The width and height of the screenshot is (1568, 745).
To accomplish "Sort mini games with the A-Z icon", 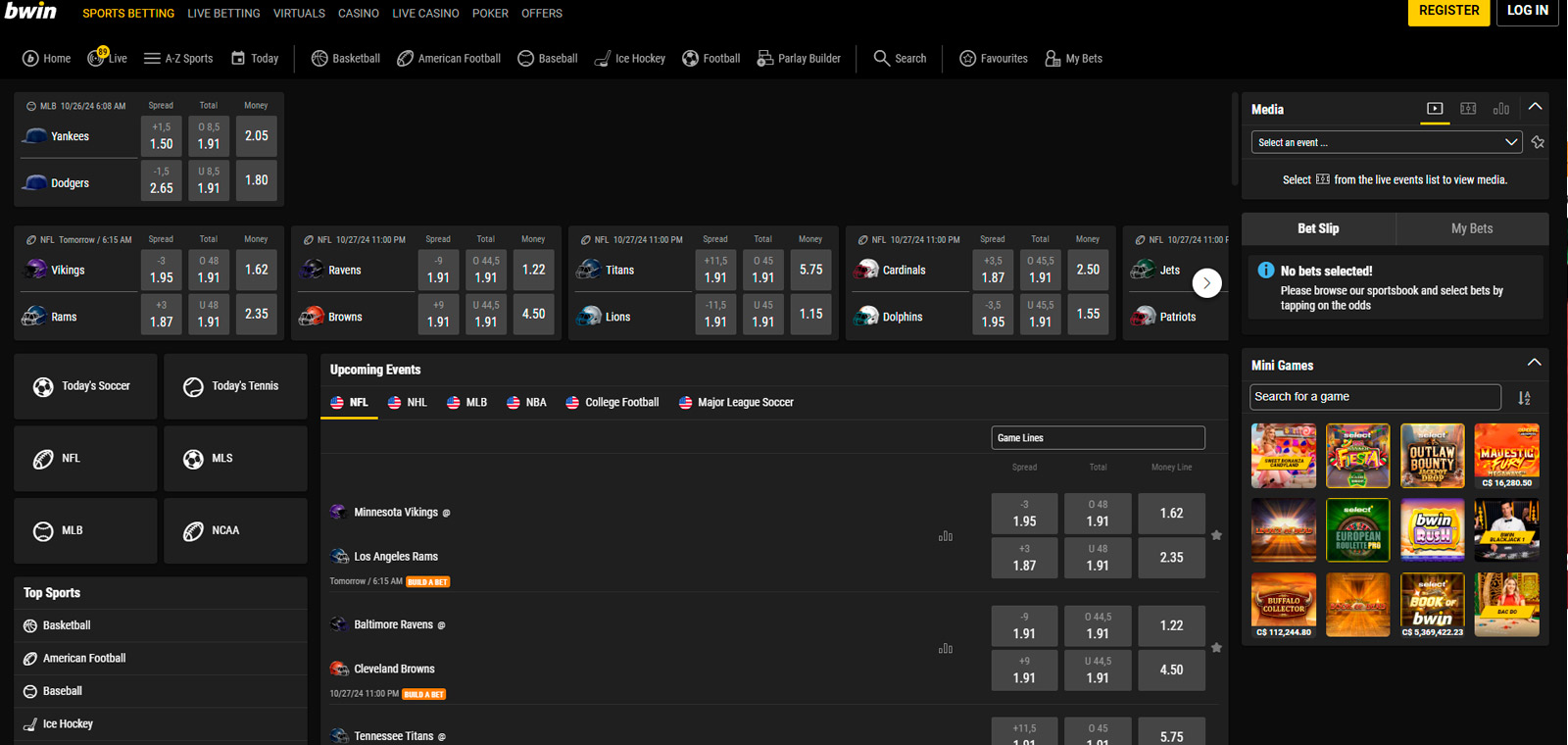I will 1524,398.
